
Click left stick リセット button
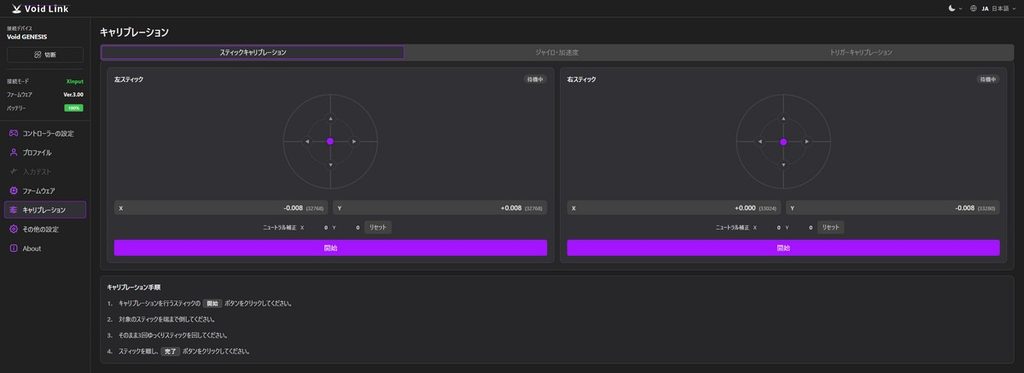pyautogui.click(x=378, y=227)
